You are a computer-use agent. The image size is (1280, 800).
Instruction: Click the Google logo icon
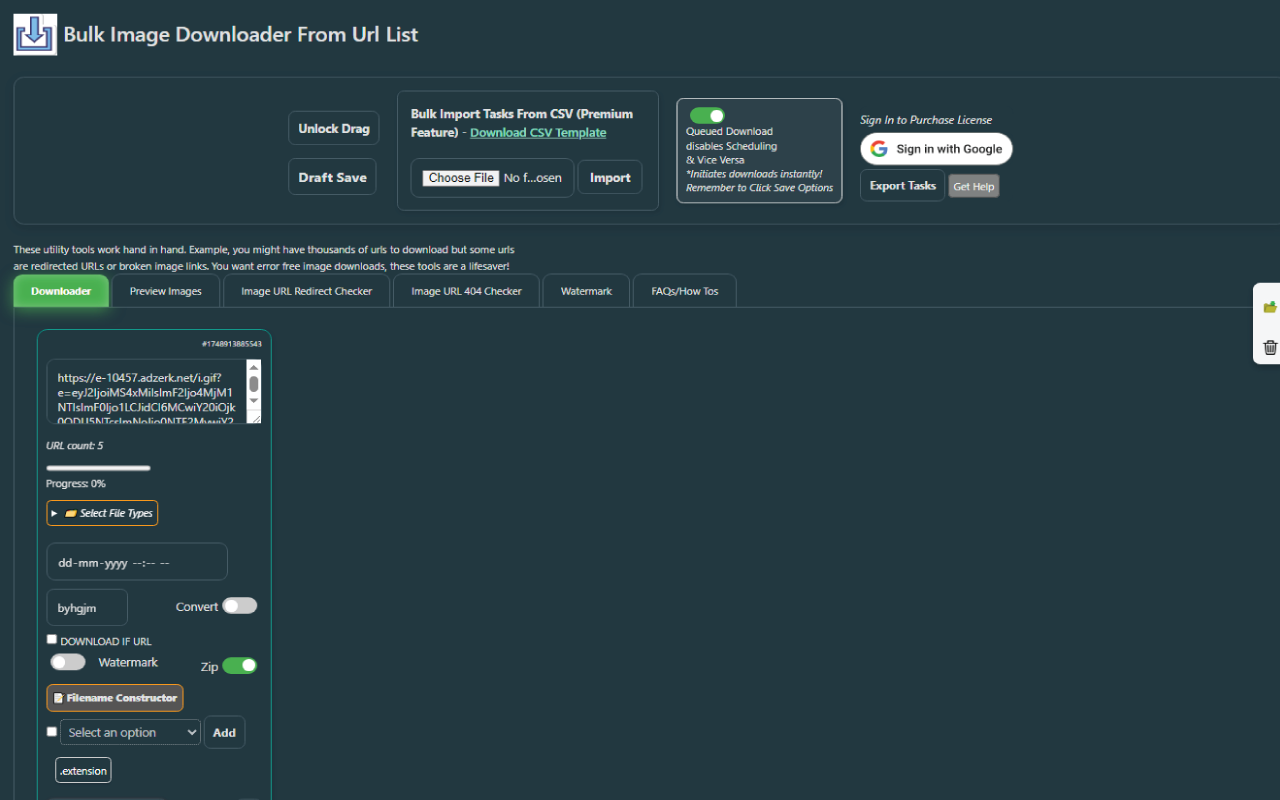879,149
